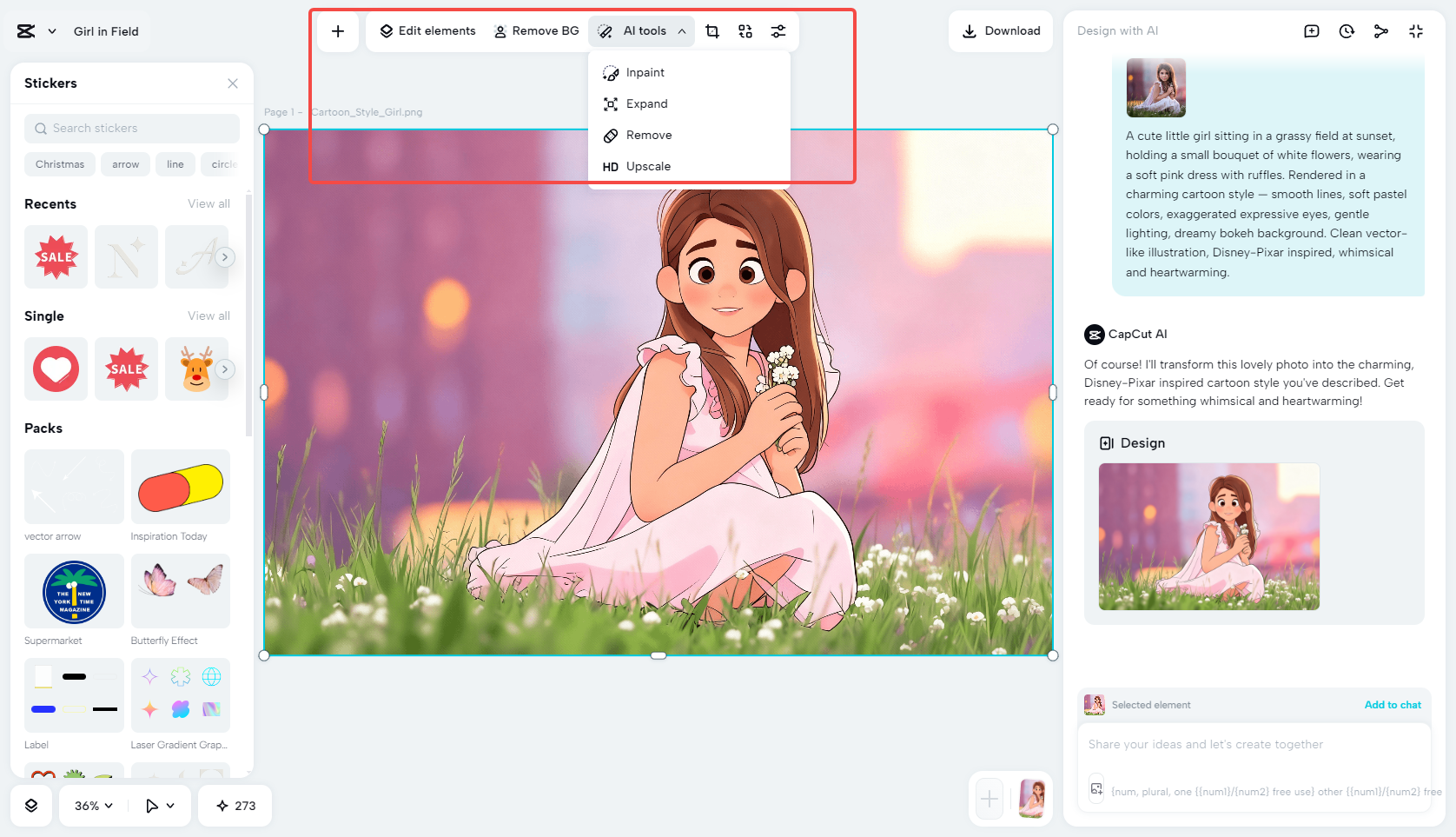Click the Search stickers input field
1456x837 pixels.
[131, 128]
